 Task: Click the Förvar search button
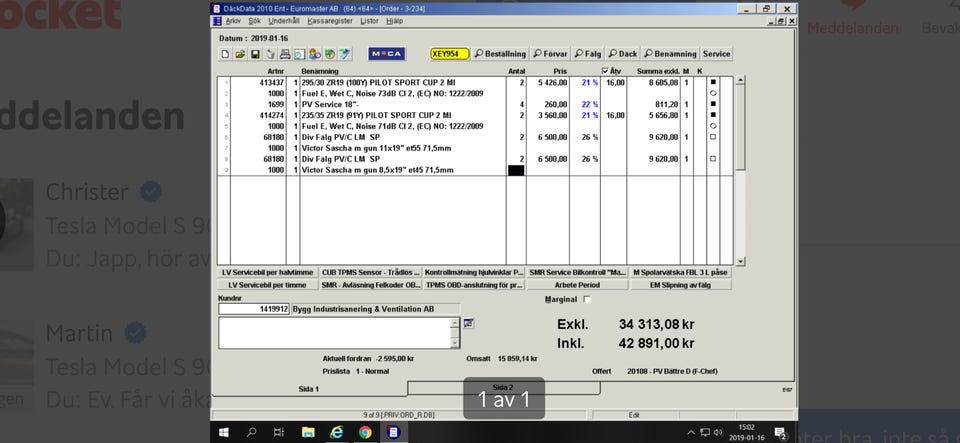tap(550, 54)
